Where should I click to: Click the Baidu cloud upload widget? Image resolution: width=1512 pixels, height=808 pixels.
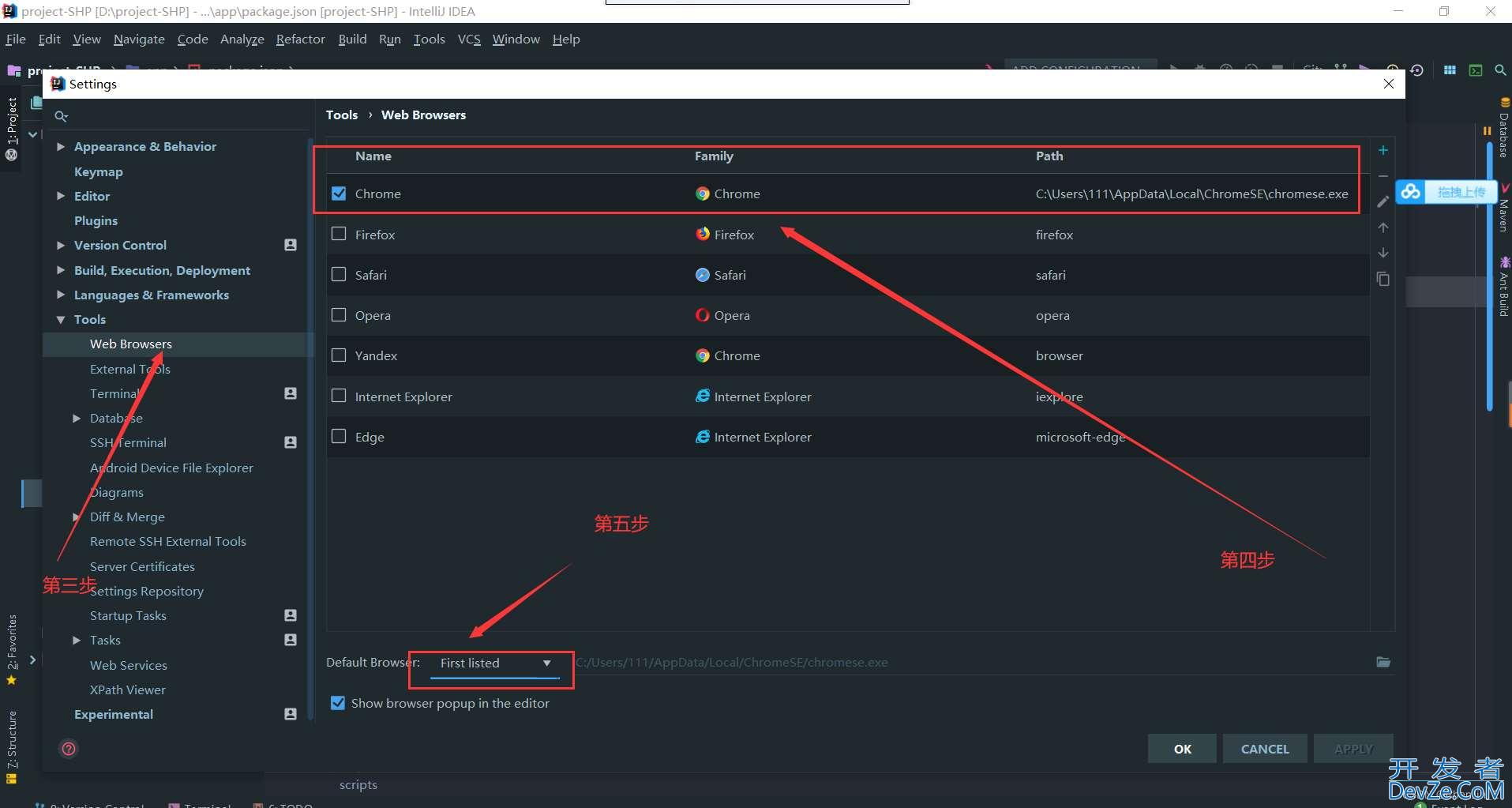pos(1446,192)
